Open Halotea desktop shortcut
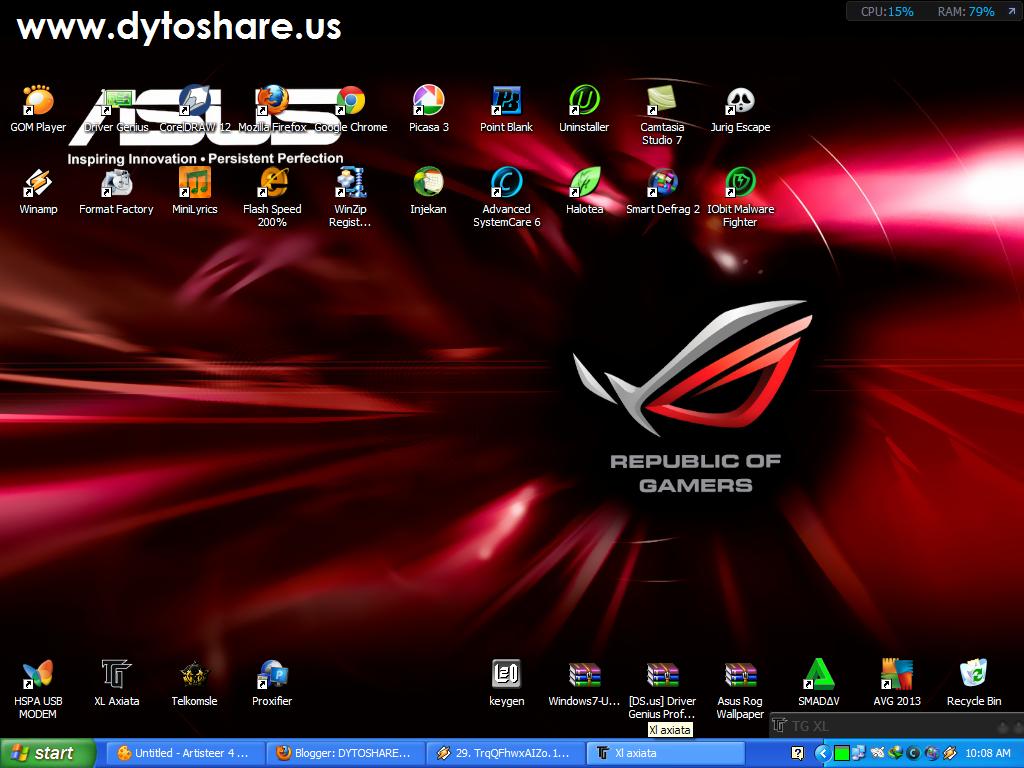 584,191
